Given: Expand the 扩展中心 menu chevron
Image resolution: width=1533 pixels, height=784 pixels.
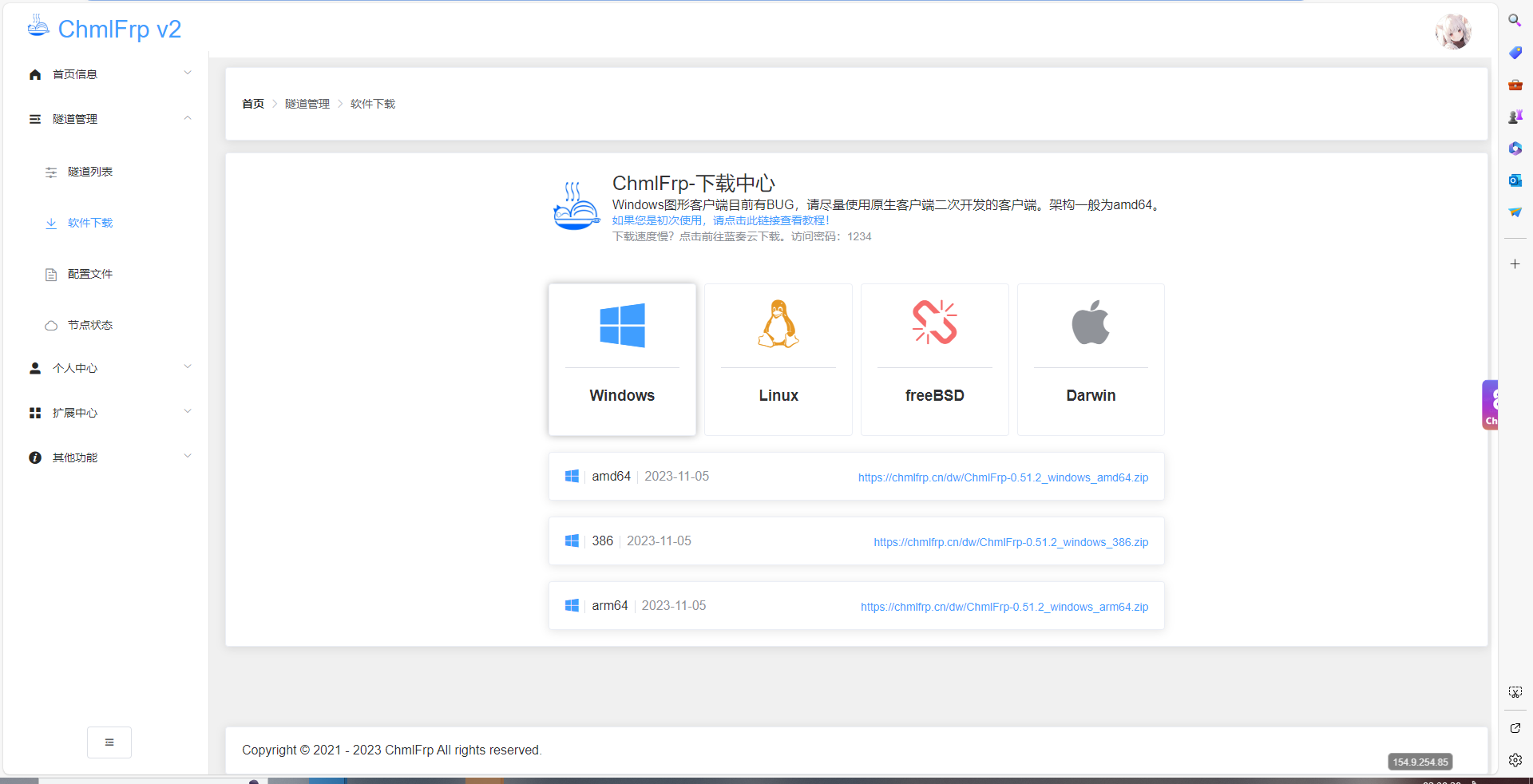Looking at the screenshot, I should [x=188, y=412].
